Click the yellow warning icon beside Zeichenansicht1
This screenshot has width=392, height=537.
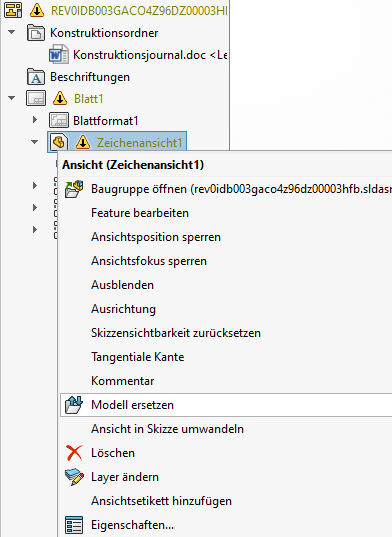point(83,142)
